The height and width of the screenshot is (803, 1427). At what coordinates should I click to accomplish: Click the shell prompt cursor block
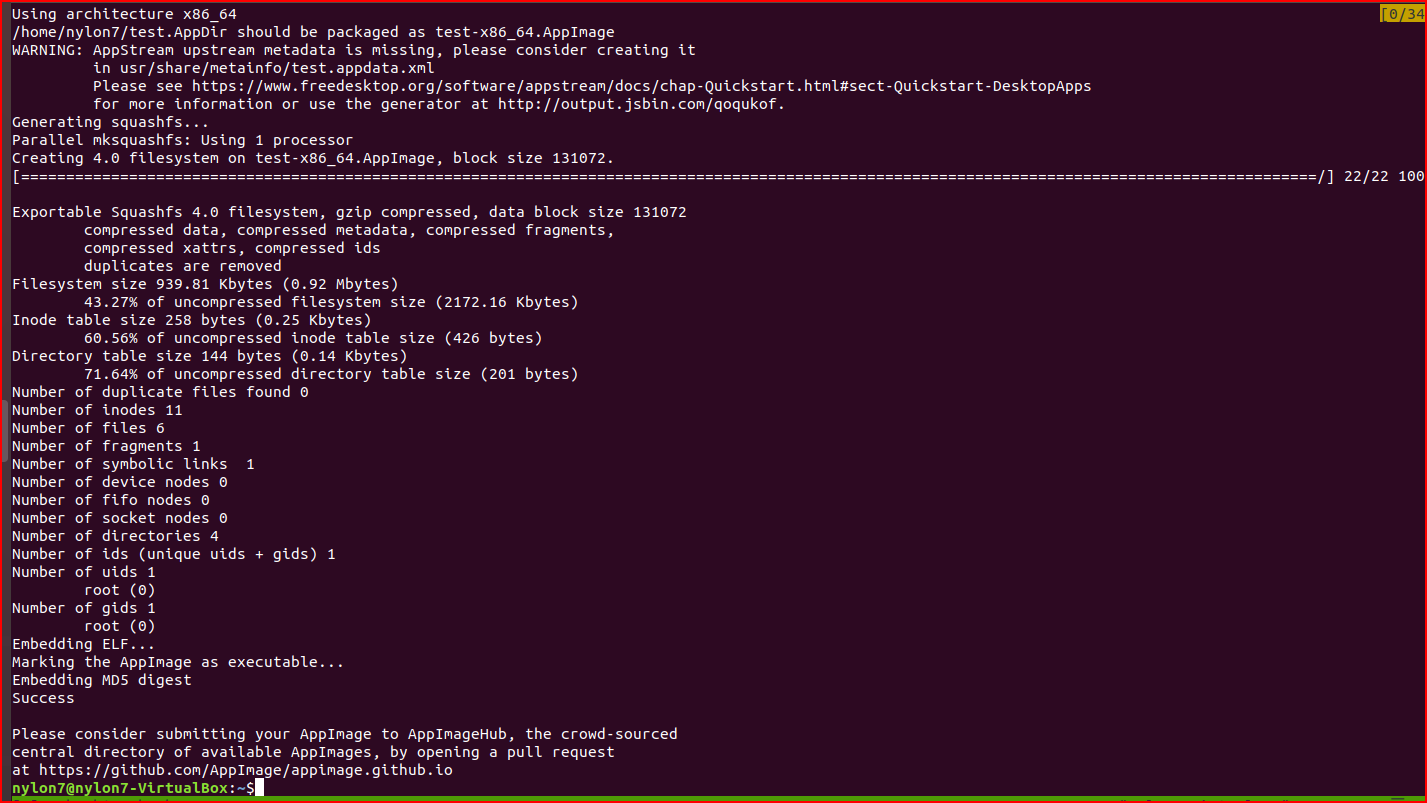258,788
